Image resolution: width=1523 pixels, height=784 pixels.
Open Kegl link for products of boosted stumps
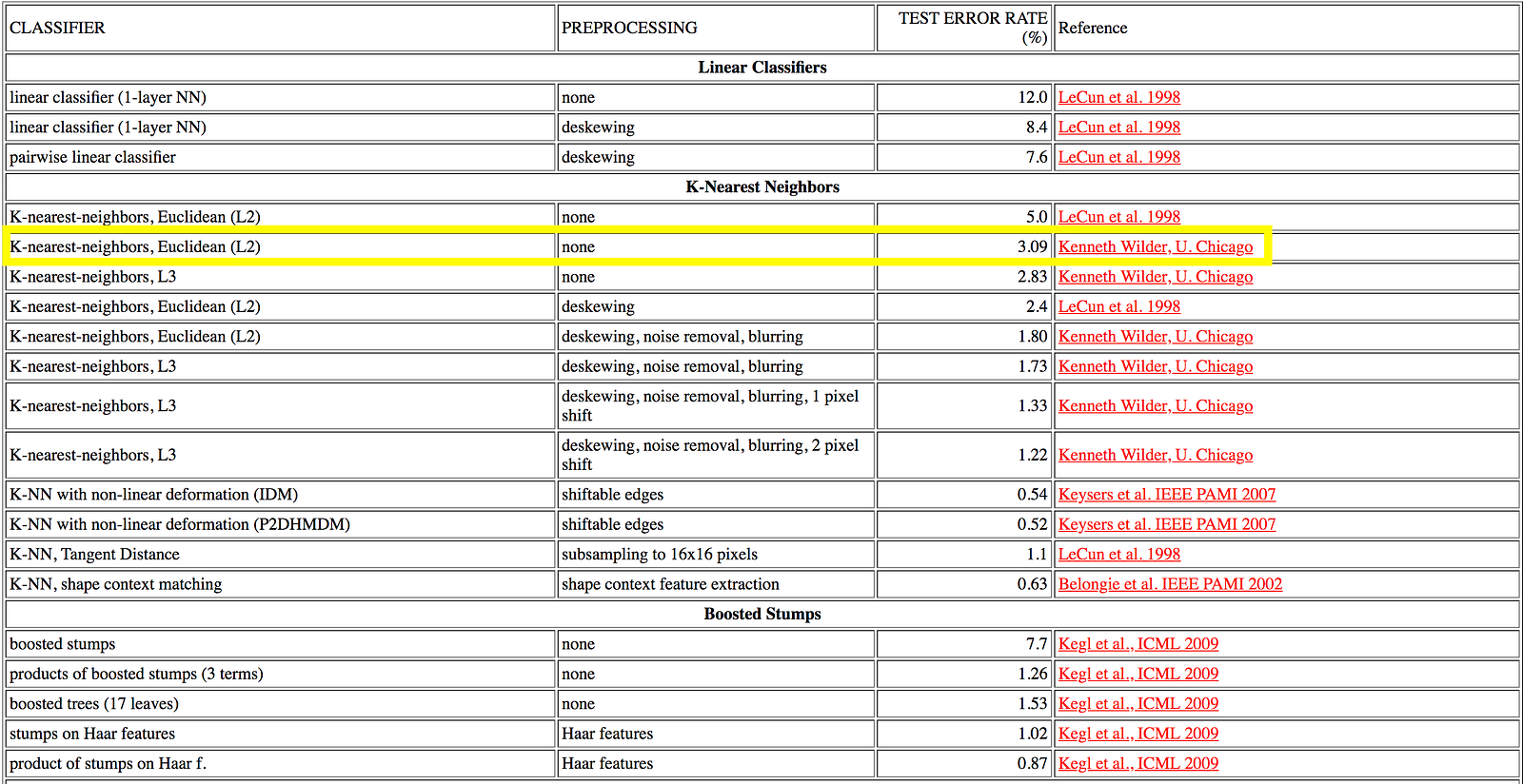click(1138, 674)
